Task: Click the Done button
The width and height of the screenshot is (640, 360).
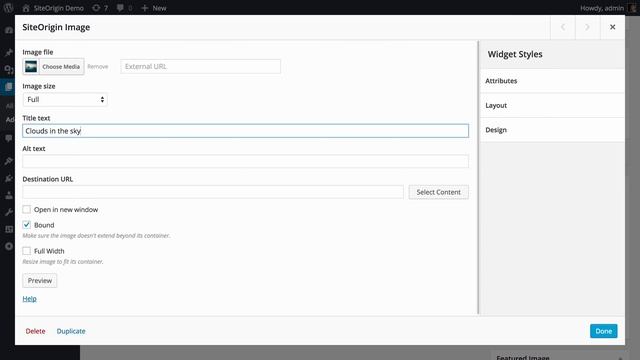Action: point(604,331)
